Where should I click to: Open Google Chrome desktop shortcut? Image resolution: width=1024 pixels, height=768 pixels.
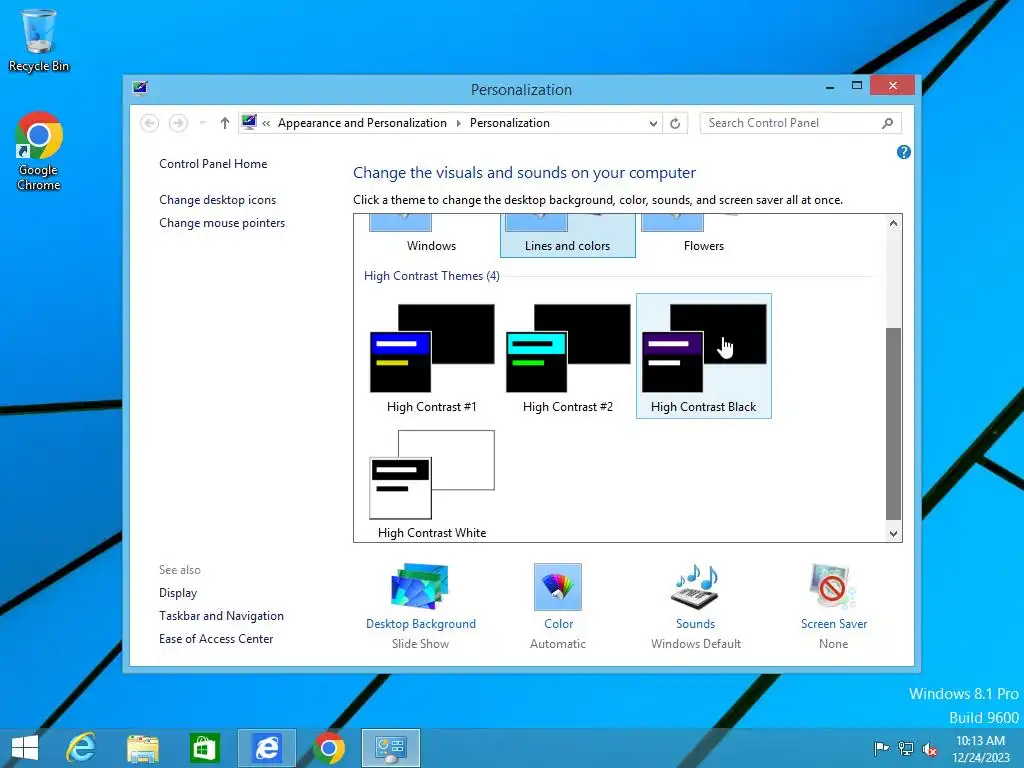[39, 151]
